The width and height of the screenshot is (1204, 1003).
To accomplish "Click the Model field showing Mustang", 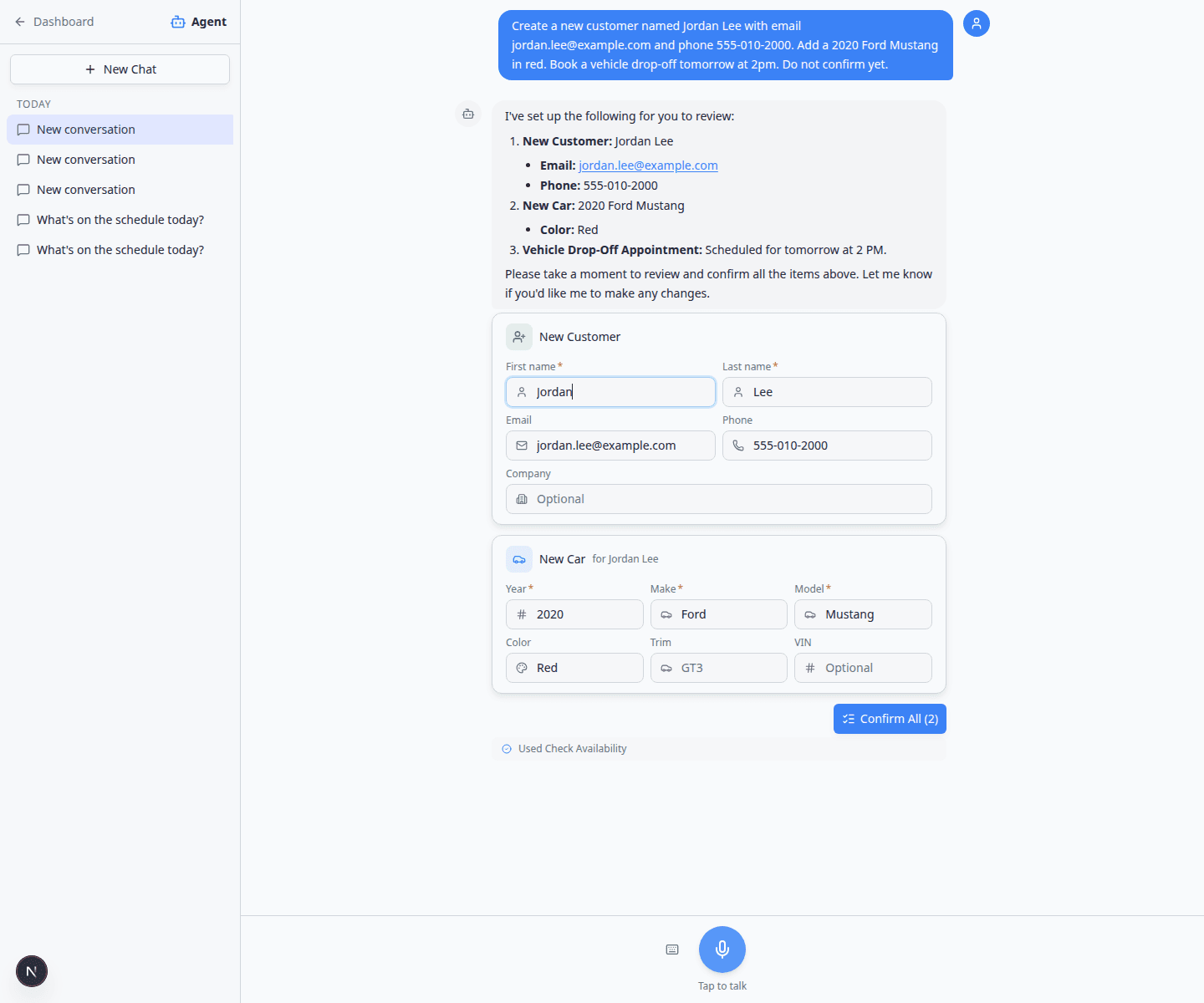I will 863,614.
